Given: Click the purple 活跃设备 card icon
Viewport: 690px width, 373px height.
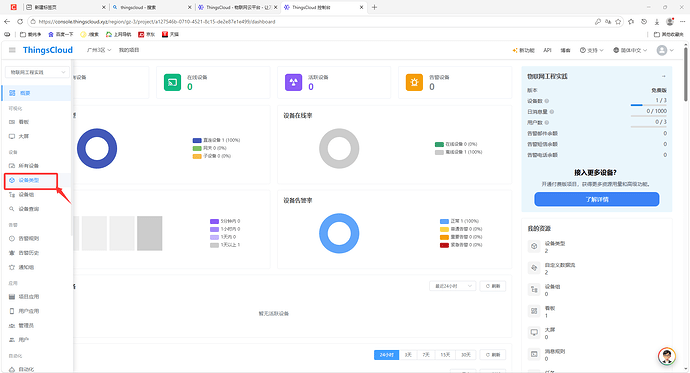Looking at the screenshot, I should click(294, 82).
